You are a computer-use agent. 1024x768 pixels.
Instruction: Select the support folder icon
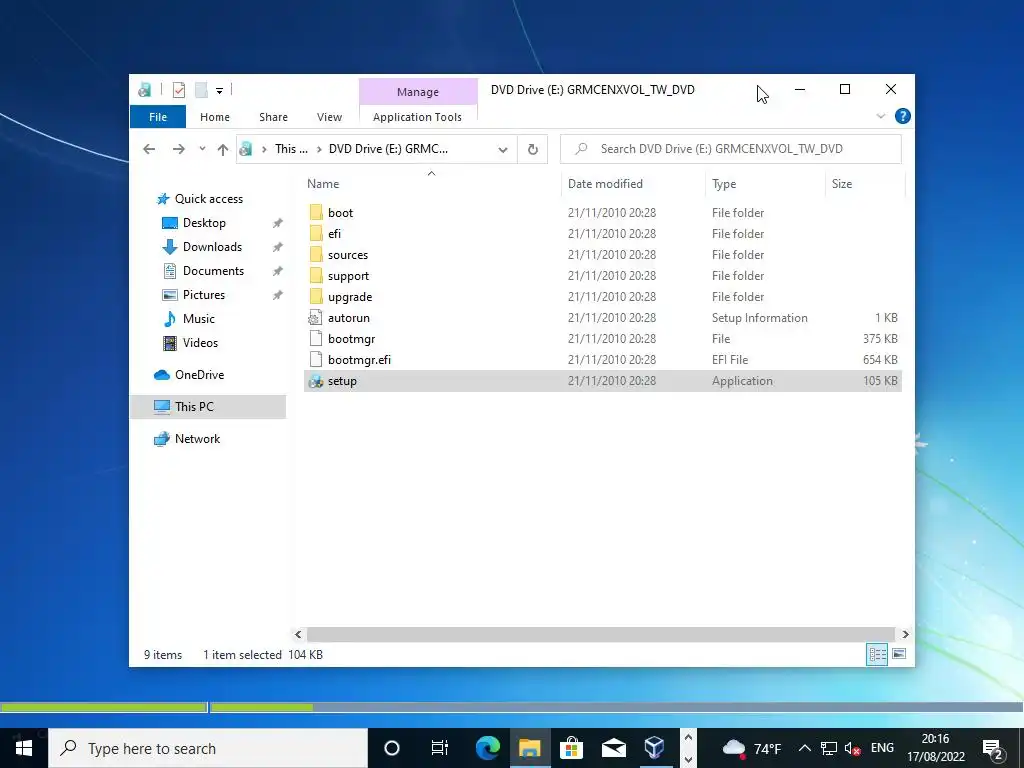[x=316, y=276]
